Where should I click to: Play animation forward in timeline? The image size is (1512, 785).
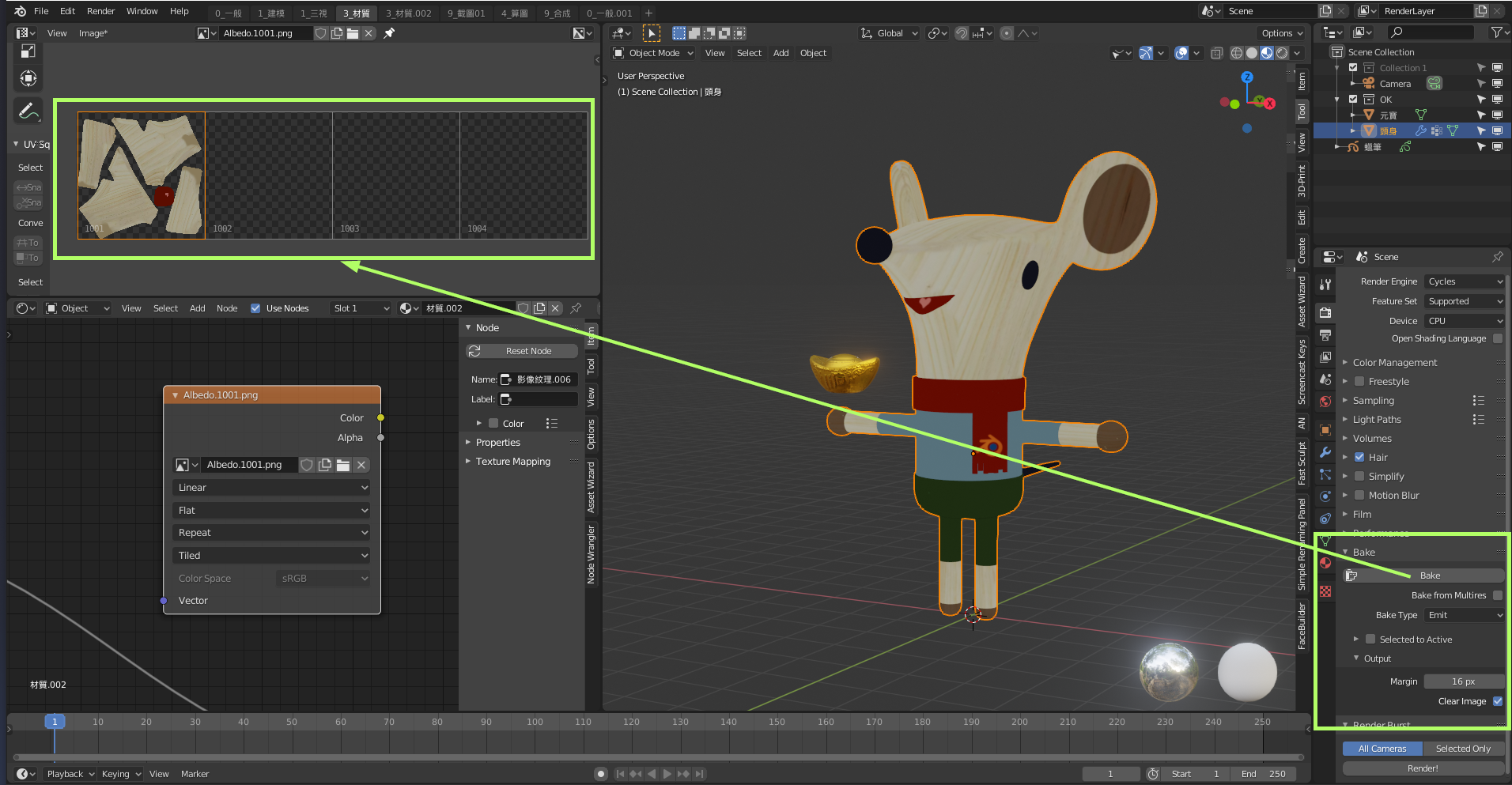pos(667,774)
